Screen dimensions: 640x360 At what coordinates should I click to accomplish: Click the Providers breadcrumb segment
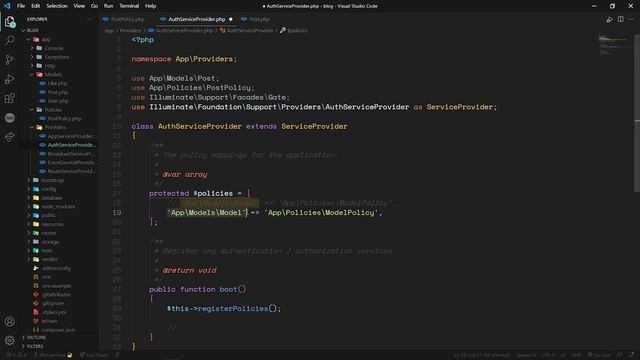pos(130,31)
